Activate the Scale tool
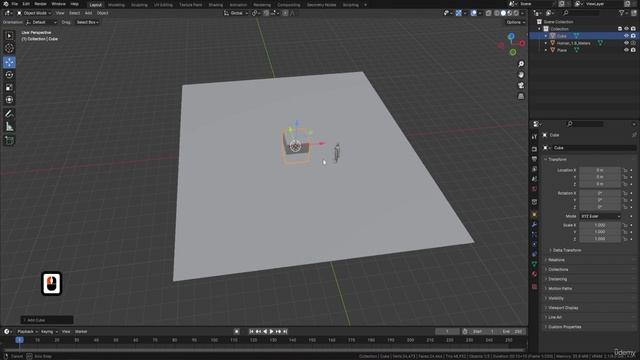640x360 pixels. pyautogui.click(x=9, y=87)
